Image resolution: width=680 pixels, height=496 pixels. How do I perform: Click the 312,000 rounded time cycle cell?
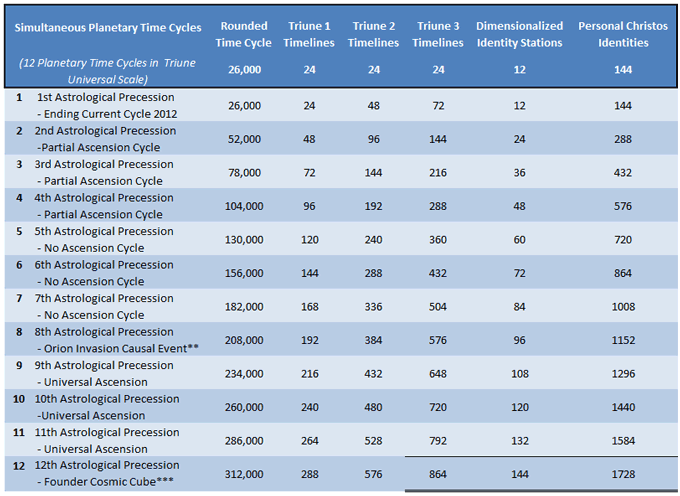pyautogui.click(x=244, y=473)
